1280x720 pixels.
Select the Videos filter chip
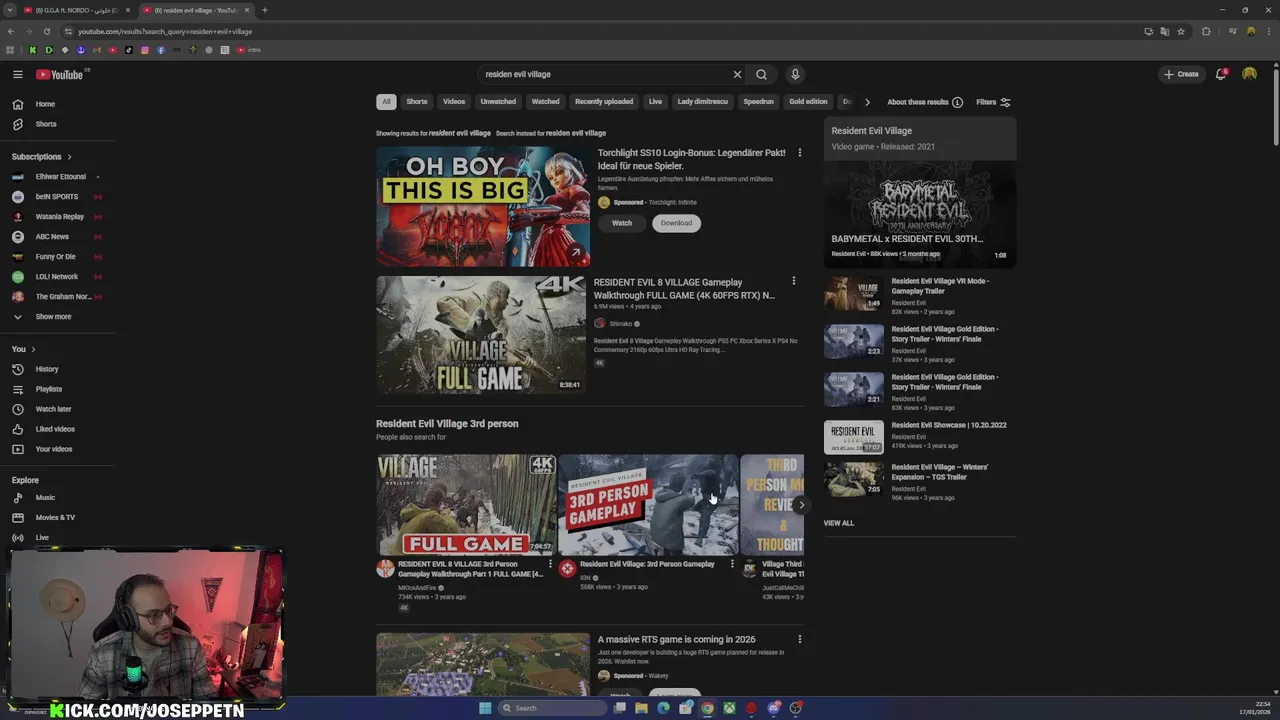[454, 101]
